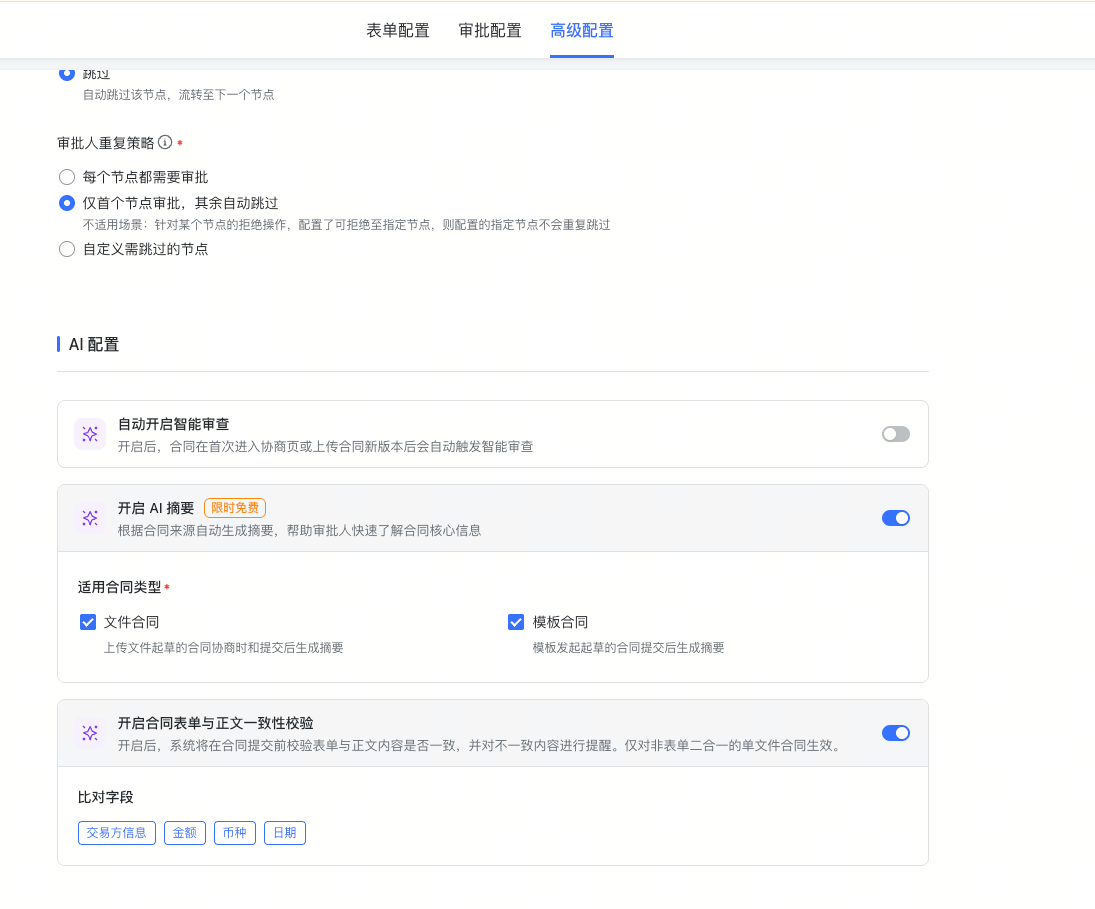Click the 金额 field tag
This screenshot has width=1095, height=909.
(x=185, y=833)
